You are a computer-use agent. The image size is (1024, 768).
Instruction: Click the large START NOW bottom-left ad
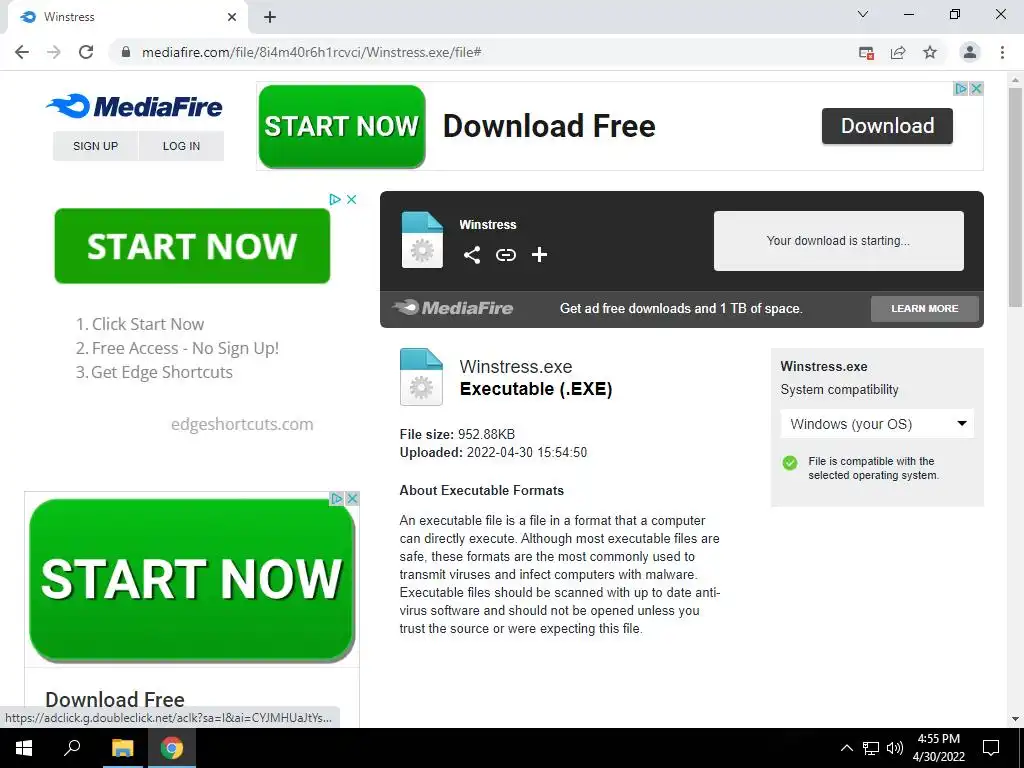[192, 580]
